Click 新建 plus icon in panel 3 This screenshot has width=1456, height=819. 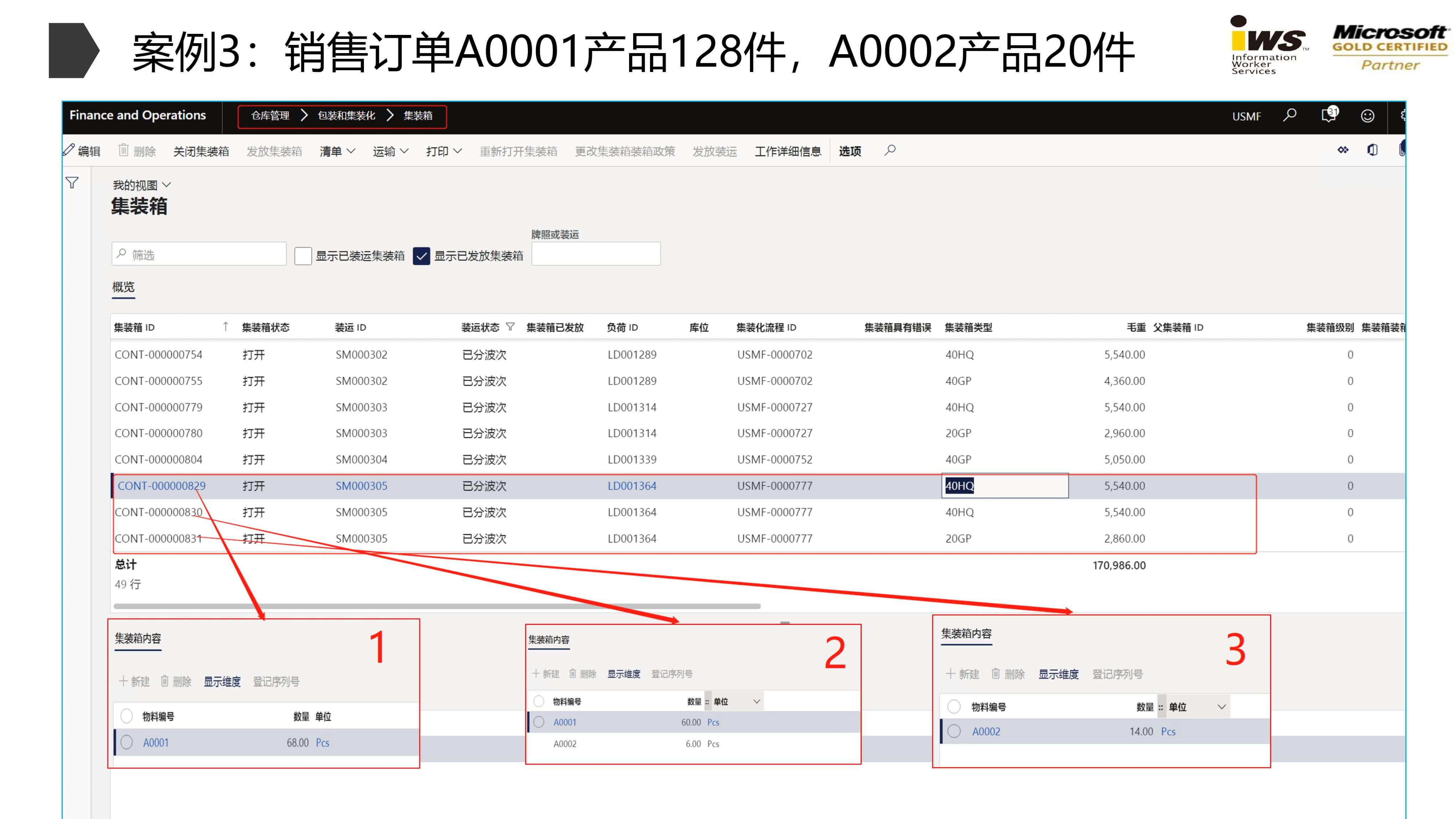951,674
